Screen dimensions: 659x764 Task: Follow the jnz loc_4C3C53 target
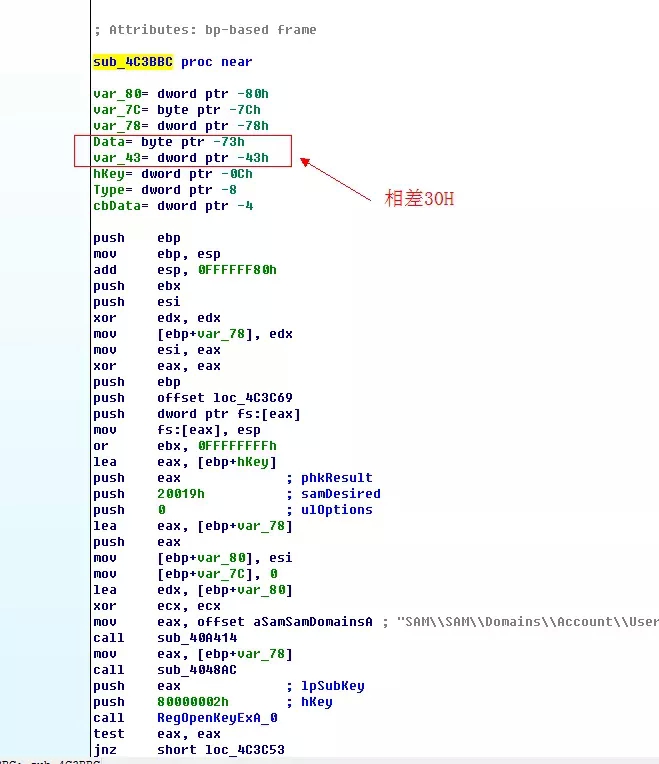click(x=245, y=749)
